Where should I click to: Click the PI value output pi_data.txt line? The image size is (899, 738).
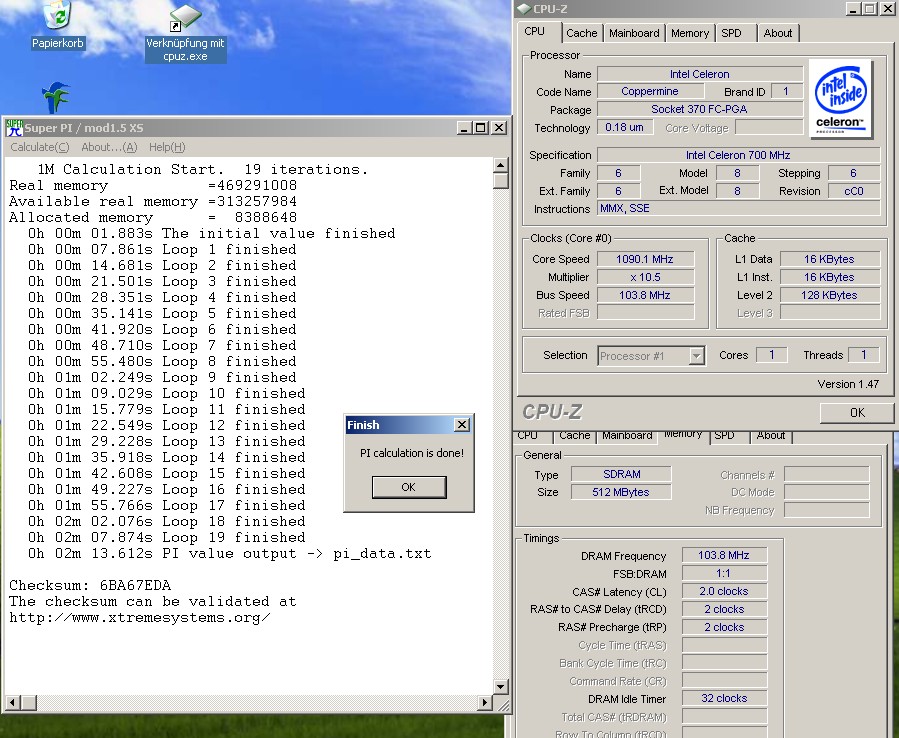pos(229,553)
